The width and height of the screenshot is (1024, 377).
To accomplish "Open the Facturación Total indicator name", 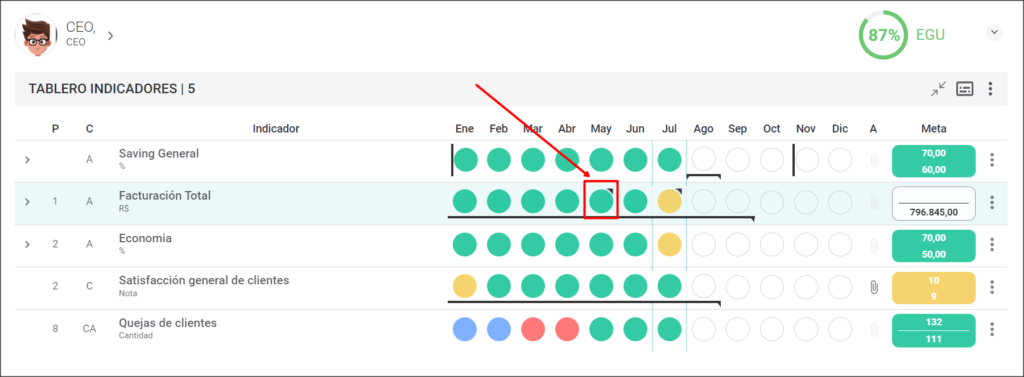I will (165, 195).
